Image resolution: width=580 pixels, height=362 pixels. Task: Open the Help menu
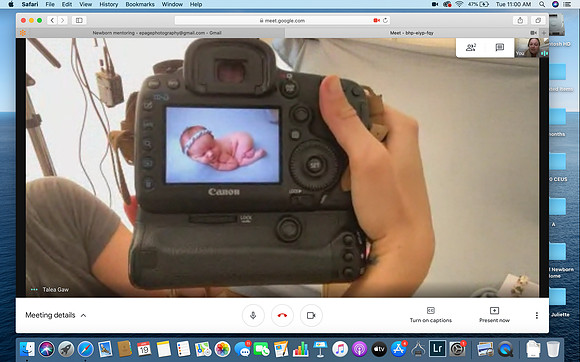tap(196, 4)
